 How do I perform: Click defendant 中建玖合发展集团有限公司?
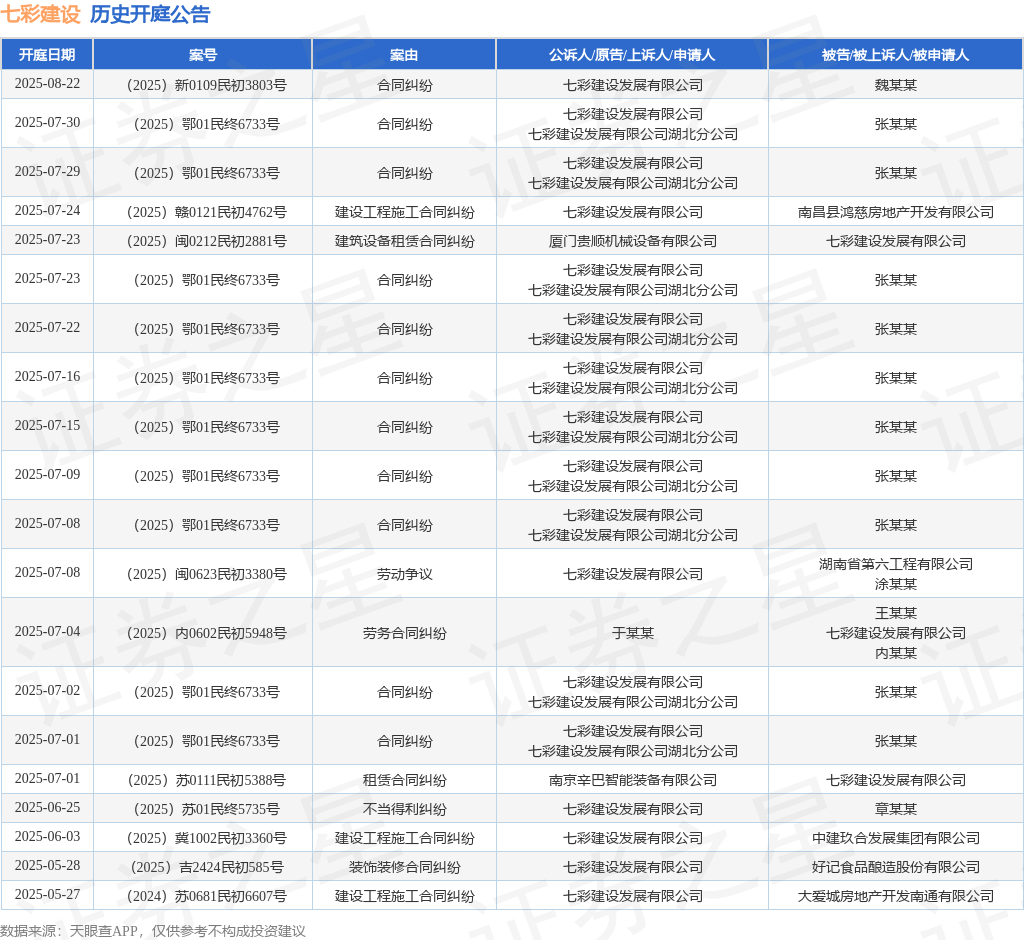(x=895, y=838)
